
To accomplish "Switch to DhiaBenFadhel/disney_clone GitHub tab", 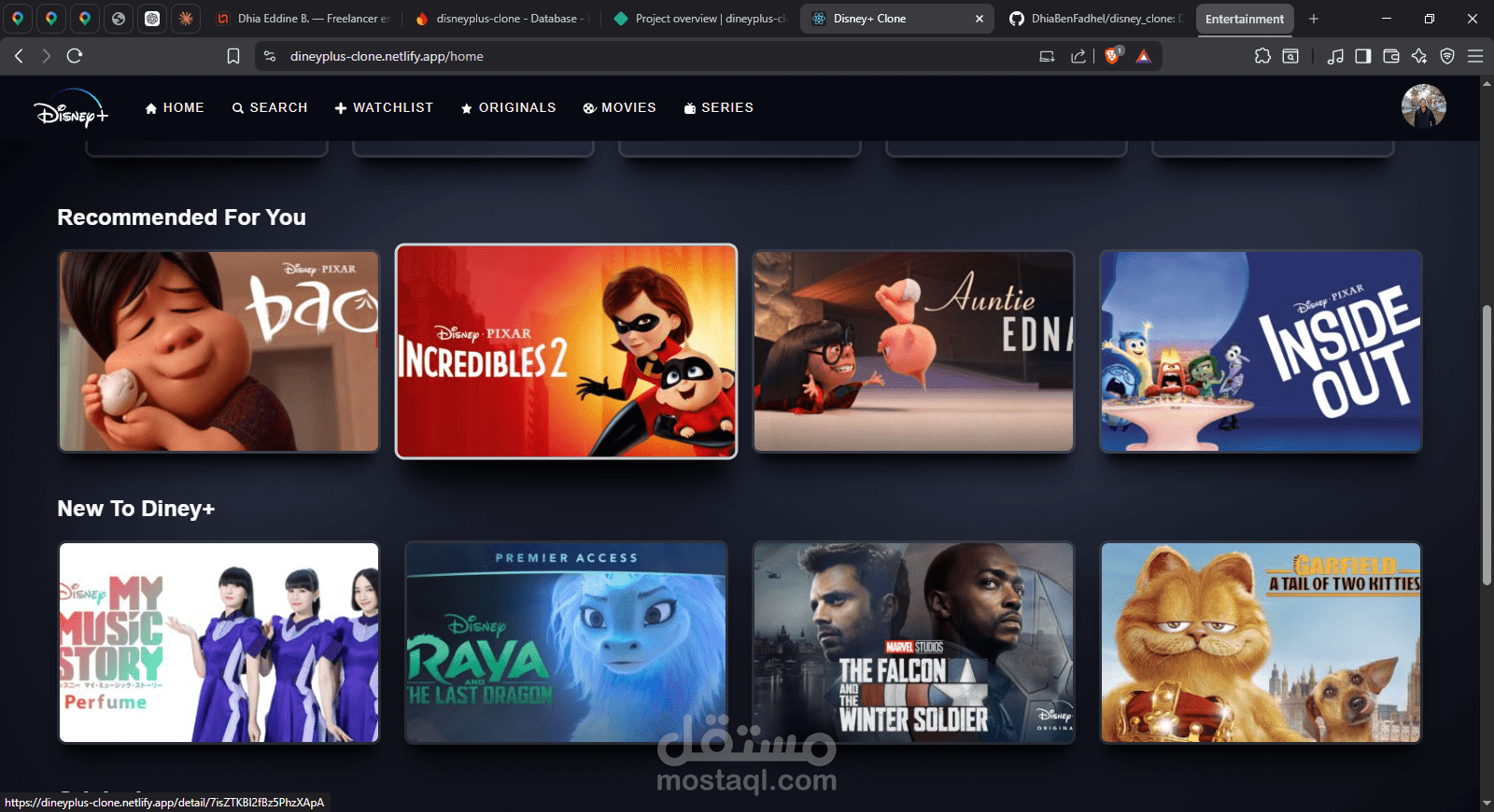I will point(1095,19).
